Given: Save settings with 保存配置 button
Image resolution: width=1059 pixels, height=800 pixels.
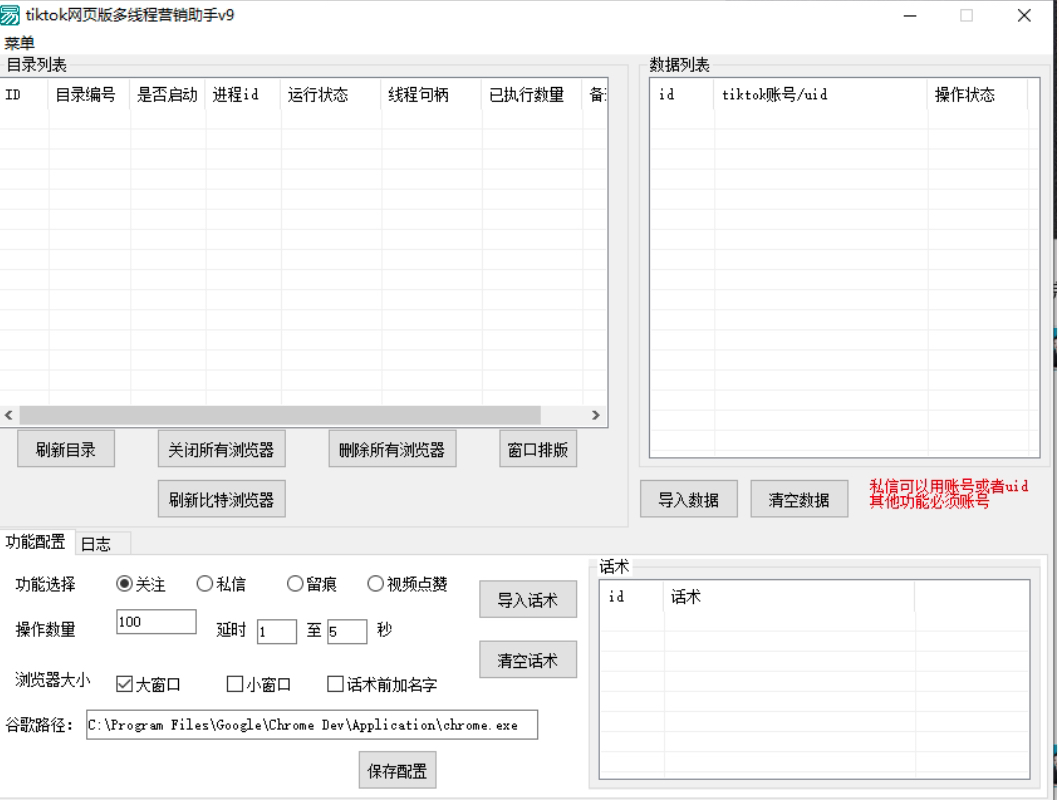Looking at the screenshot, I should click(x=397, y=771).
